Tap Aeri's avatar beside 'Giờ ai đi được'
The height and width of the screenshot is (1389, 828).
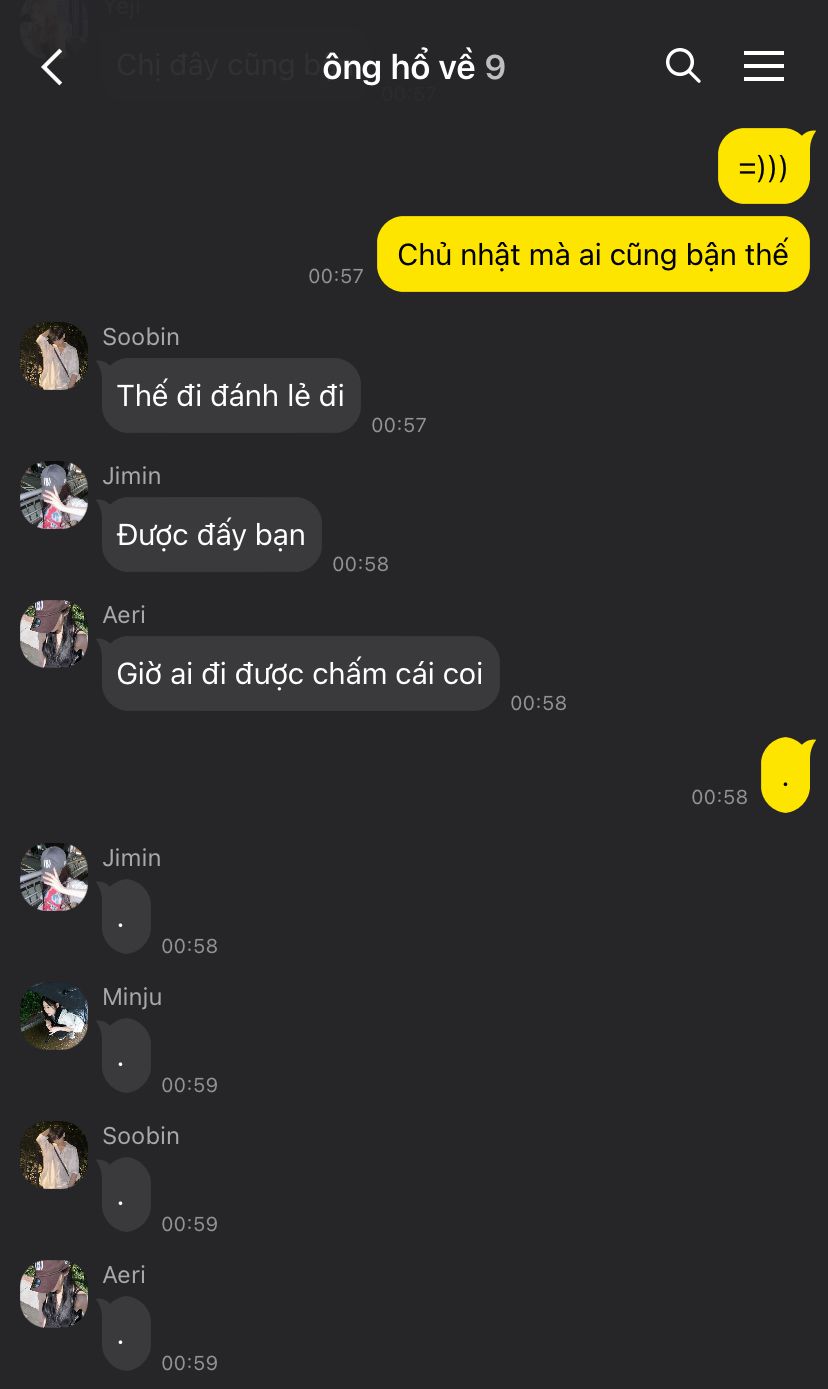point(54,634)
